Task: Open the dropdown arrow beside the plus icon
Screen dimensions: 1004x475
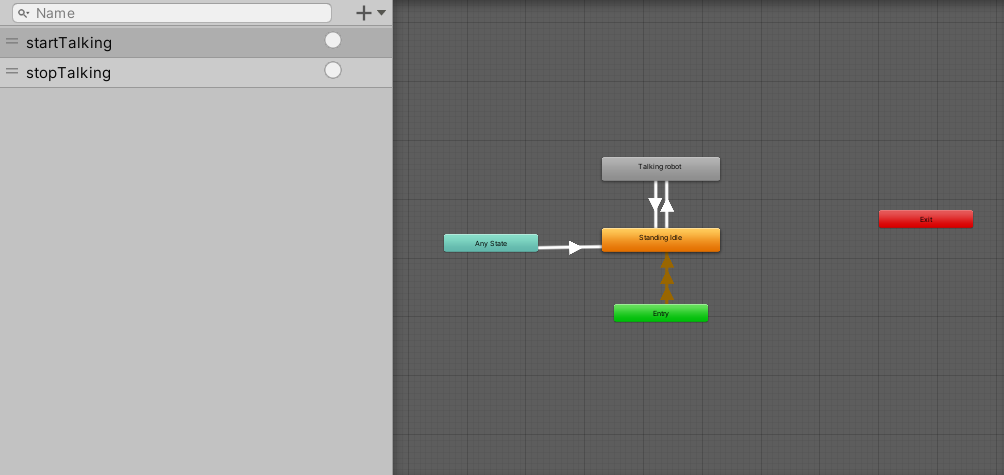Action: click(x=382, y=13)
